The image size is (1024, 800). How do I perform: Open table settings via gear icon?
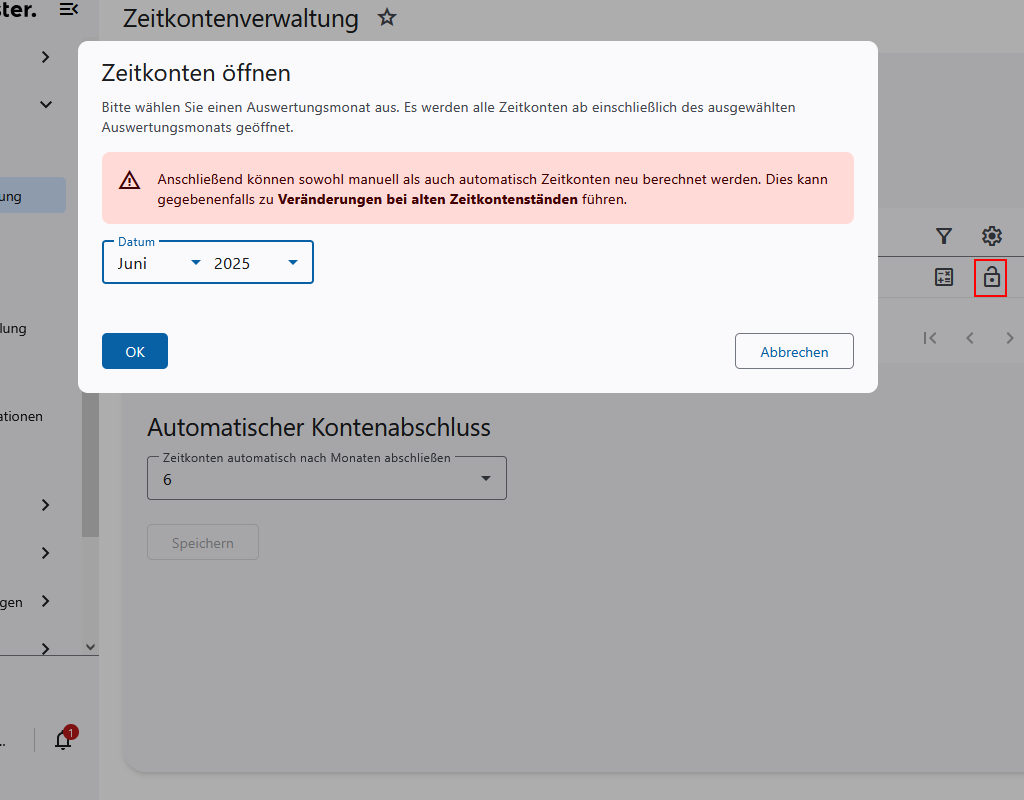[991, 236]
